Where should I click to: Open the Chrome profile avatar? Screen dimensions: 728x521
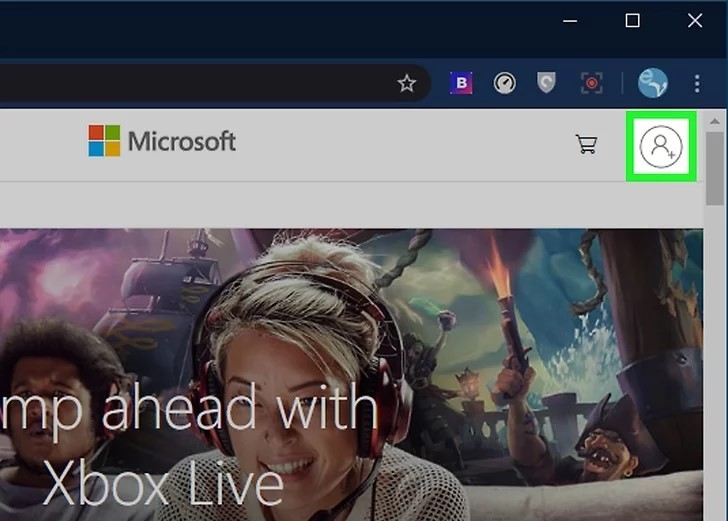click(x=653, y=83)
